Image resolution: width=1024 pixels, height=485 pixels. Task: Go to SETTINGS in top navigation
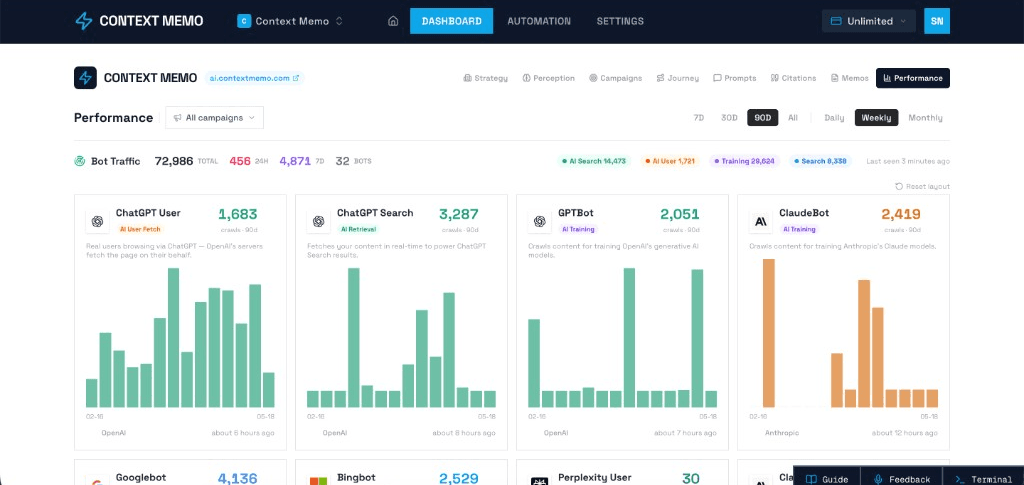pos(620,21)
